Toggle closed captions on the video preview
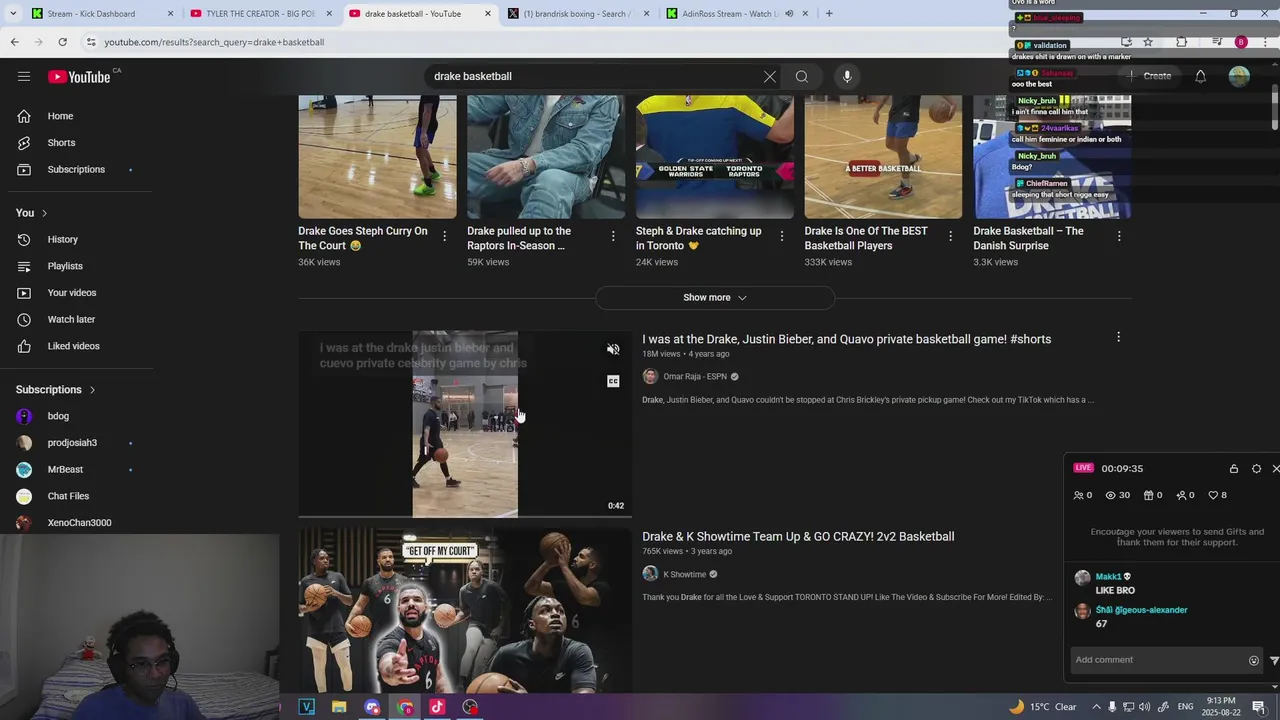The width and height of the screenshot is (1280, 720). pos(613,381)
